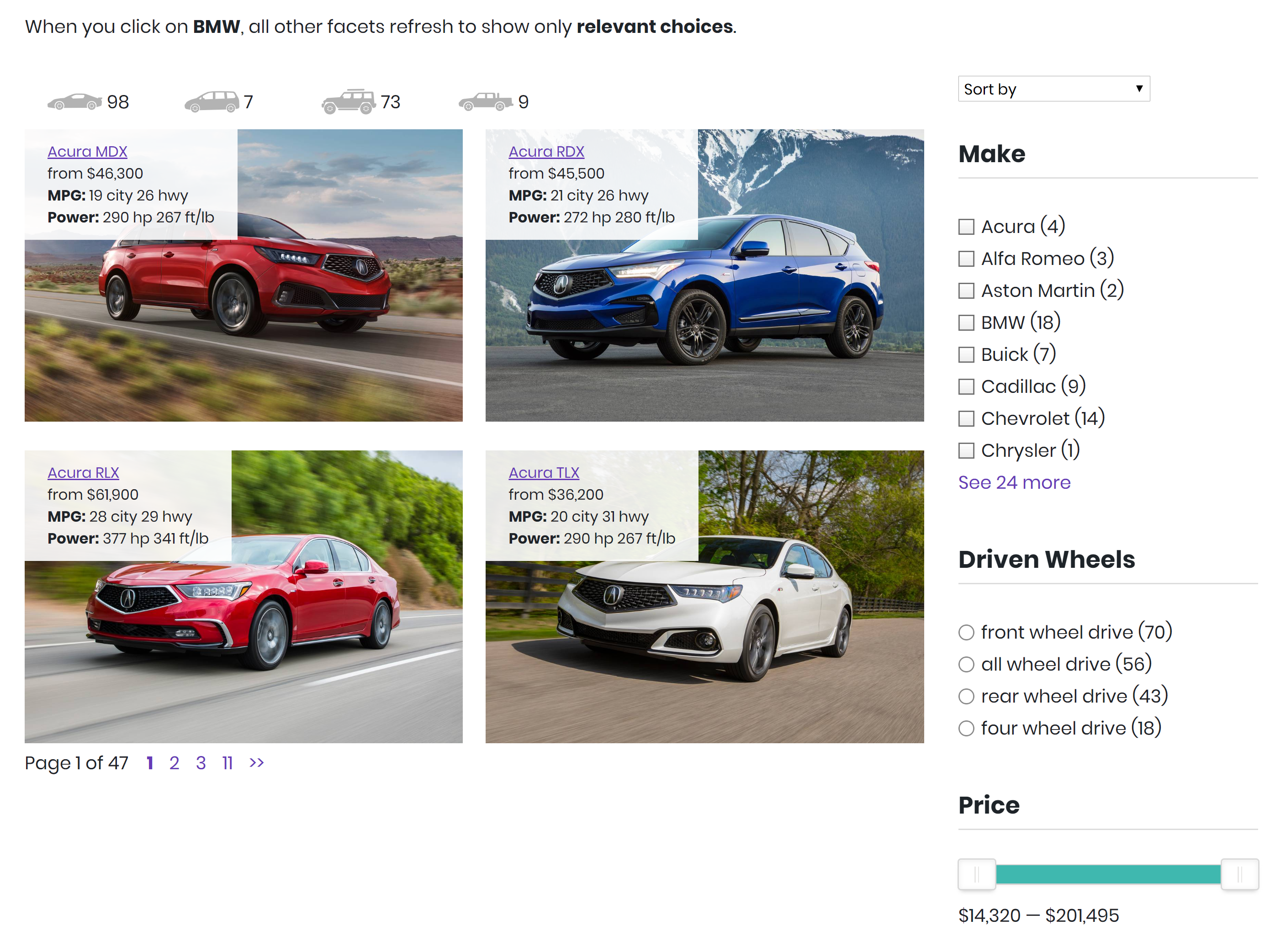Click the 'Page 1 of 47' text
This screenshot has width=1286, height=952.
pos(76,763)
